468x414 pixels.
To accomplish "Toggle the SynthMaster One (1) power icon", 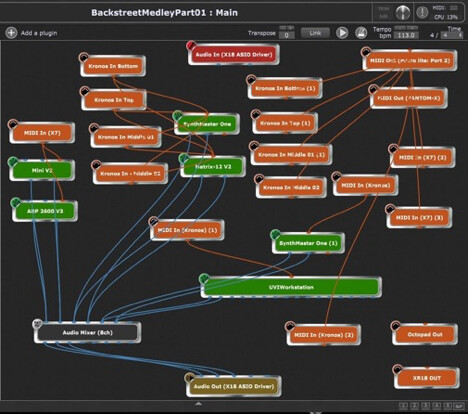I will click(275, 234).
